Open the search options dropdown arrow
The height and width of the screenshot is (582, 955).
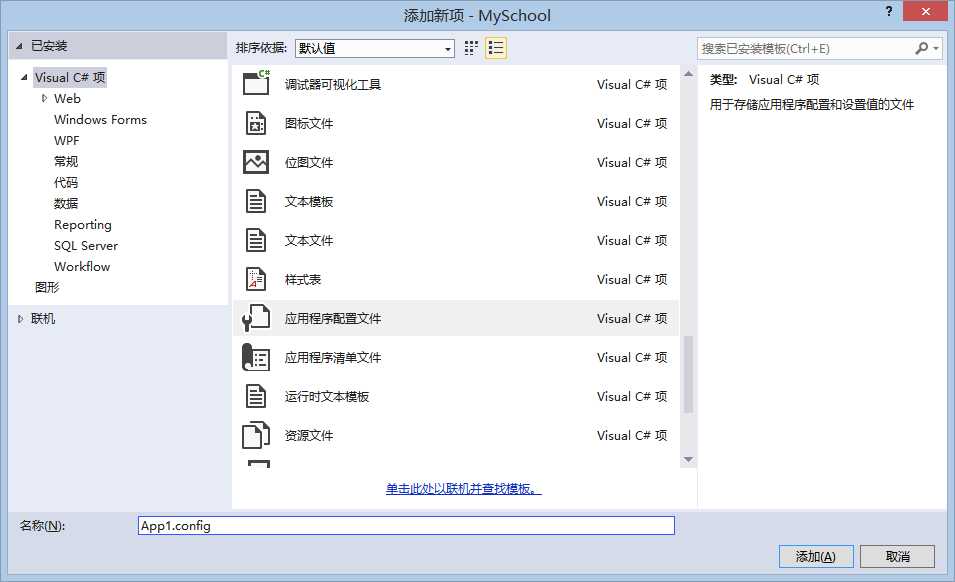tap(936, 48)
